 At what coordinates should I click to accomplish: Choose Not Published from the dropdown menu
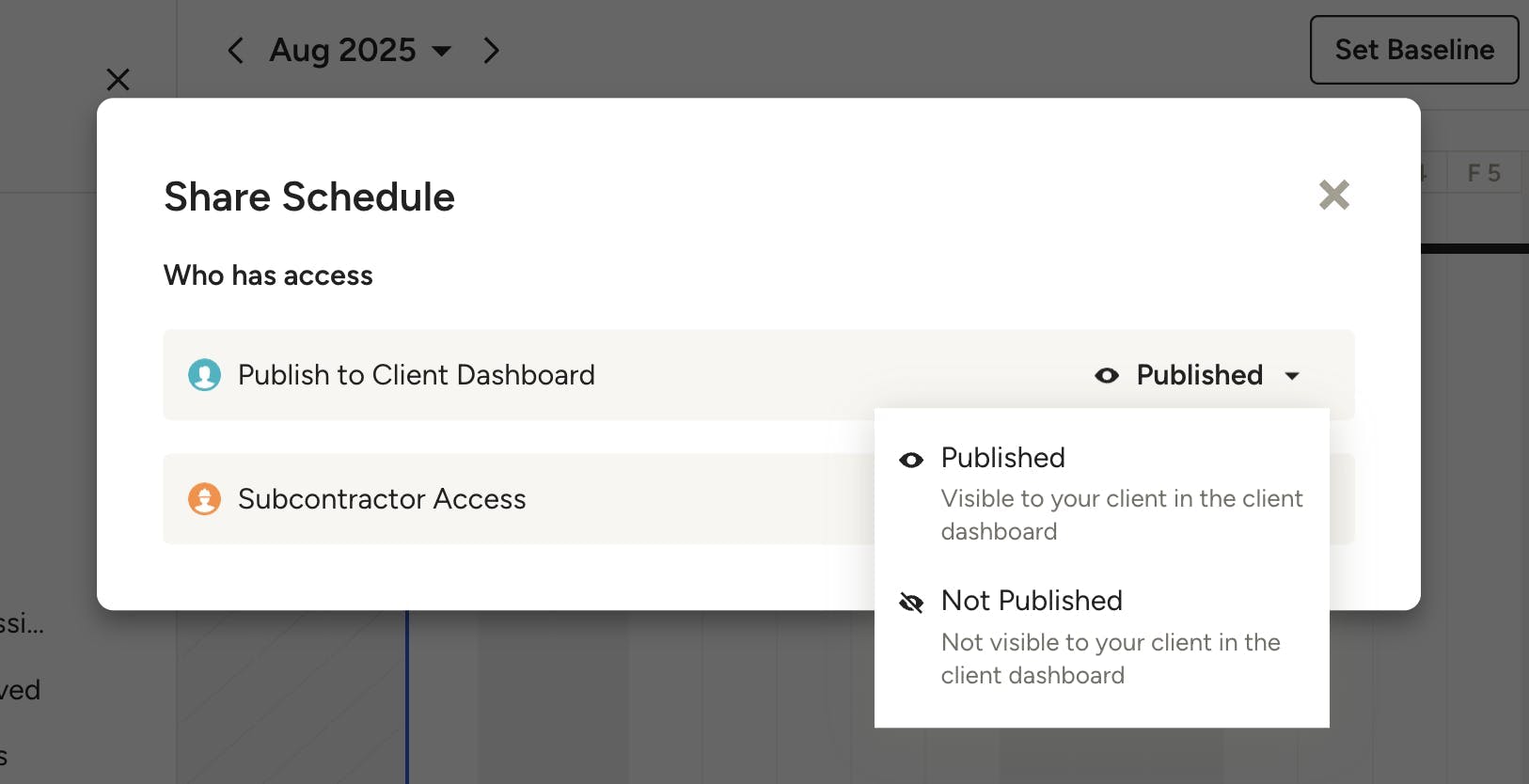pos(1032,601)
